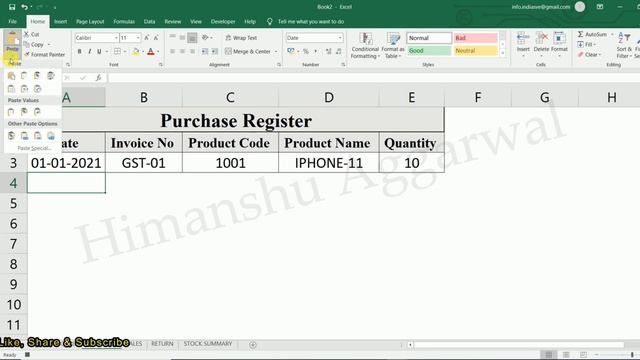The width and height of the screenshot is (640, 360).
Task: Choose the Linked Picture paste icon
Action: coord(51,136)
